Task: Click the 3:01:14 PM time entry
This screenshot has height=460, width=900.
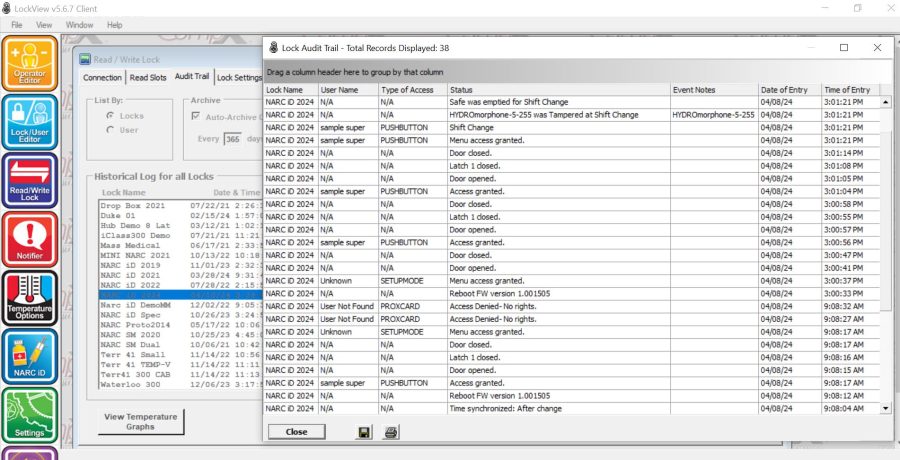Action: tap(851, 153)
